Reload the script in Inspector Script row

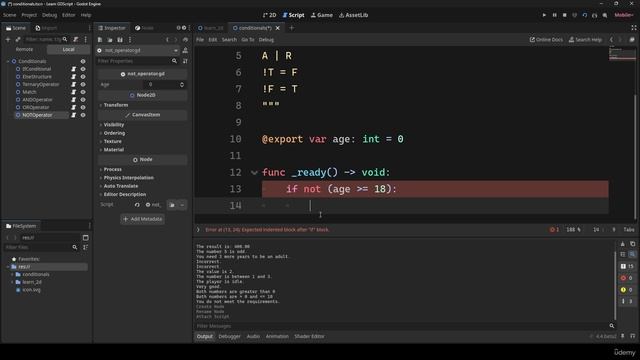[x=137, y=205]
